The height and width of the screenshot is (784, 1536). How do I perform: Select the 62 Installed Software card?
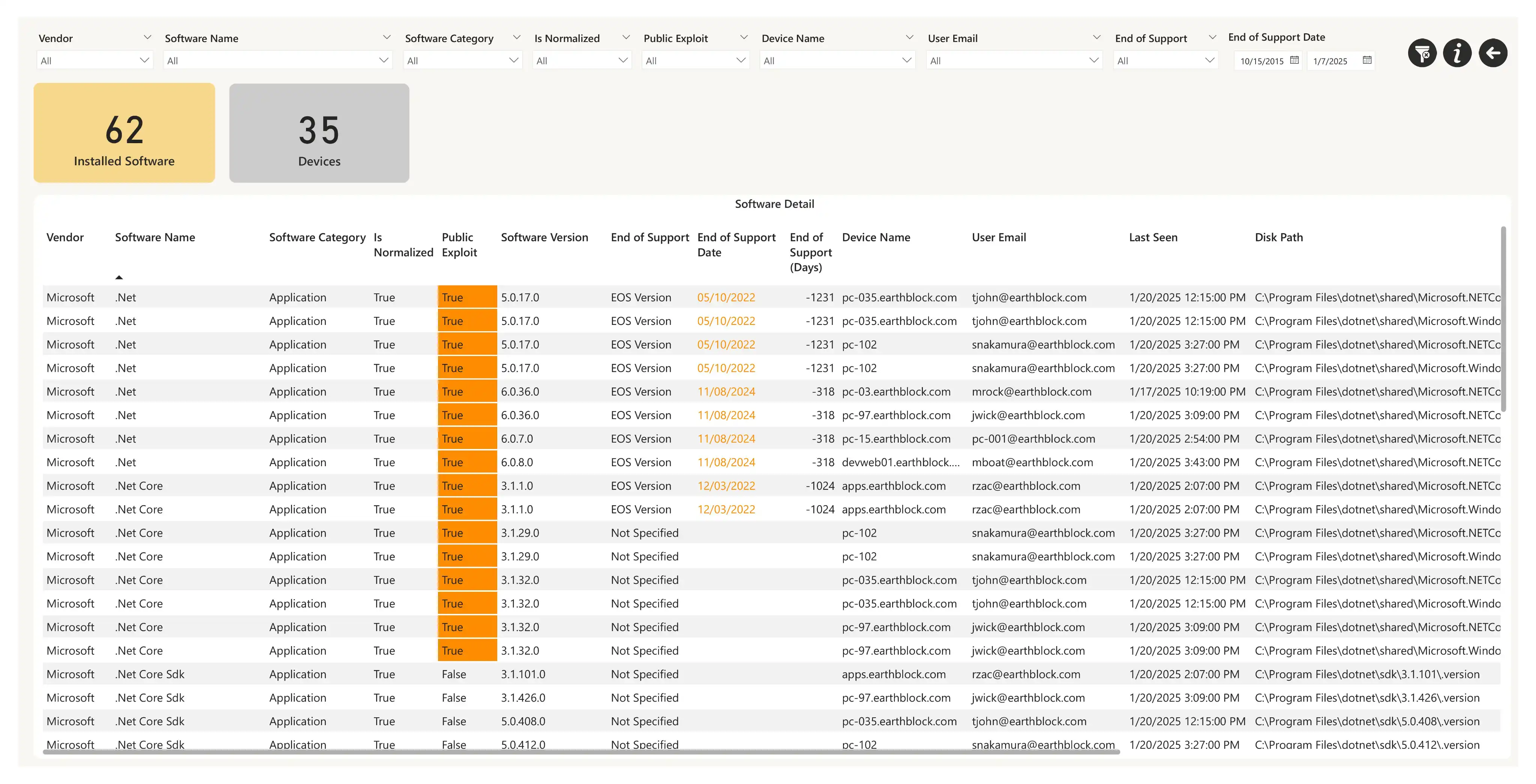coord(124,133)
